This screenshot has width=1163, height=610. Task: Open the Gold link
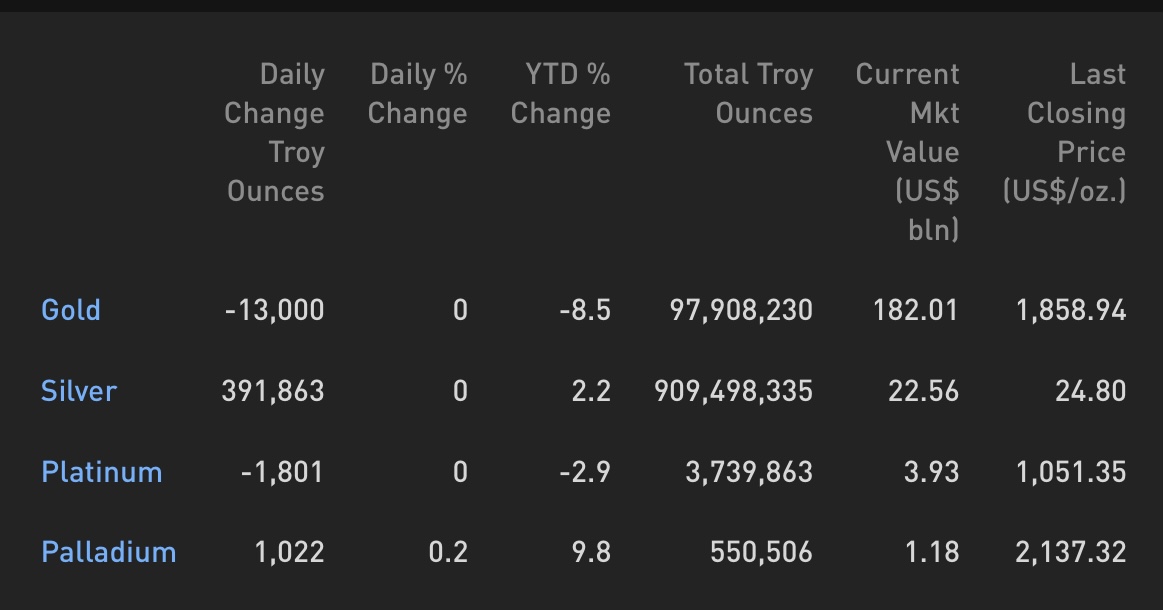pos(70,309)
